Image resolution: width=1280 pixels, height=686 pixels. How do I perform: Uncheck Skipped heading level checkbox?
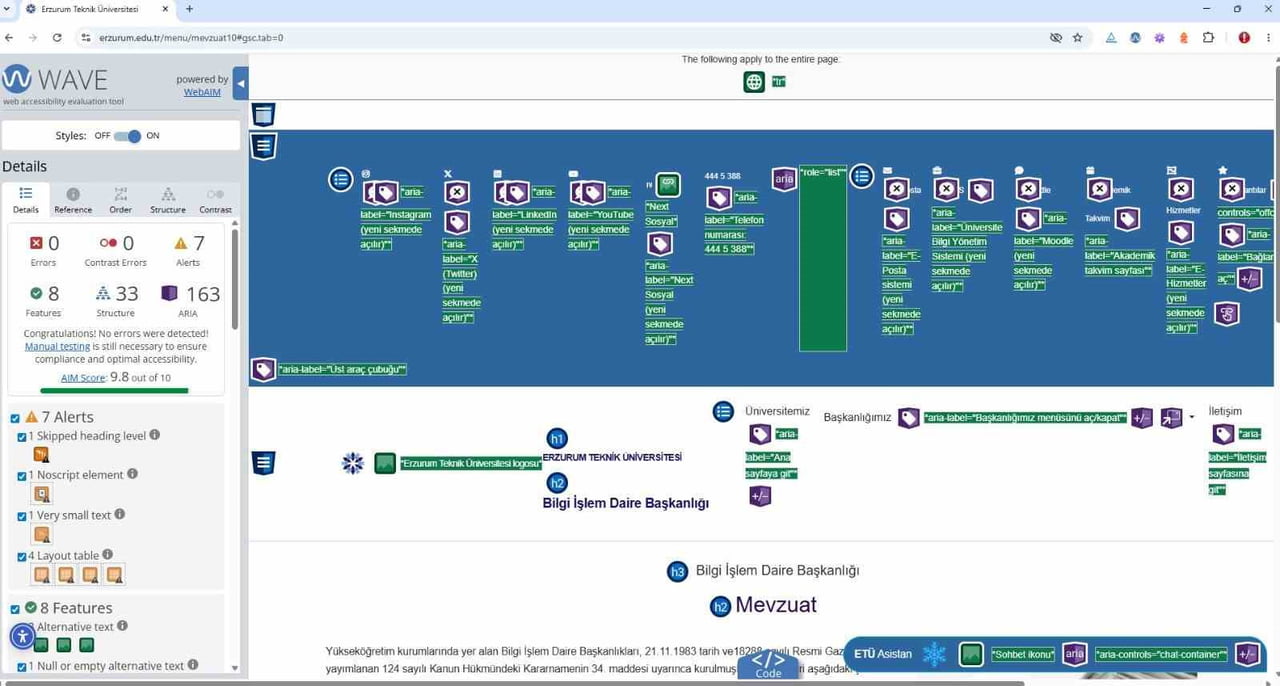click(x=22, y=437)
